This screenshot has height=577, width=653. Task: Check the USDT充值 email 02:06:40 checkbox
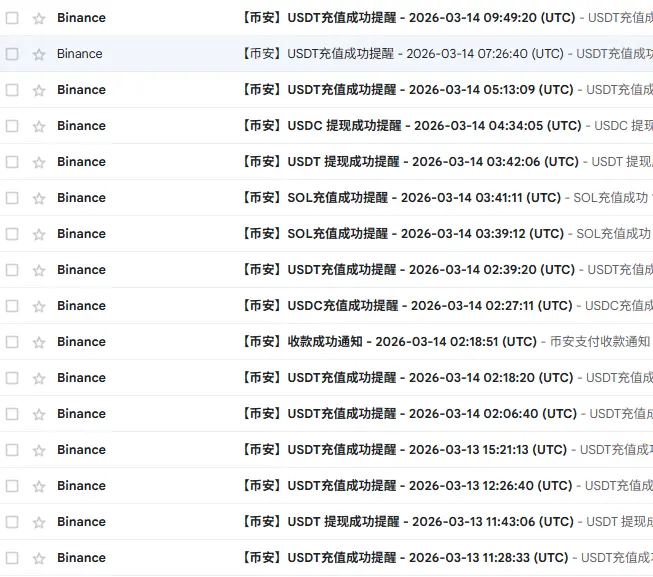[12, 414]
